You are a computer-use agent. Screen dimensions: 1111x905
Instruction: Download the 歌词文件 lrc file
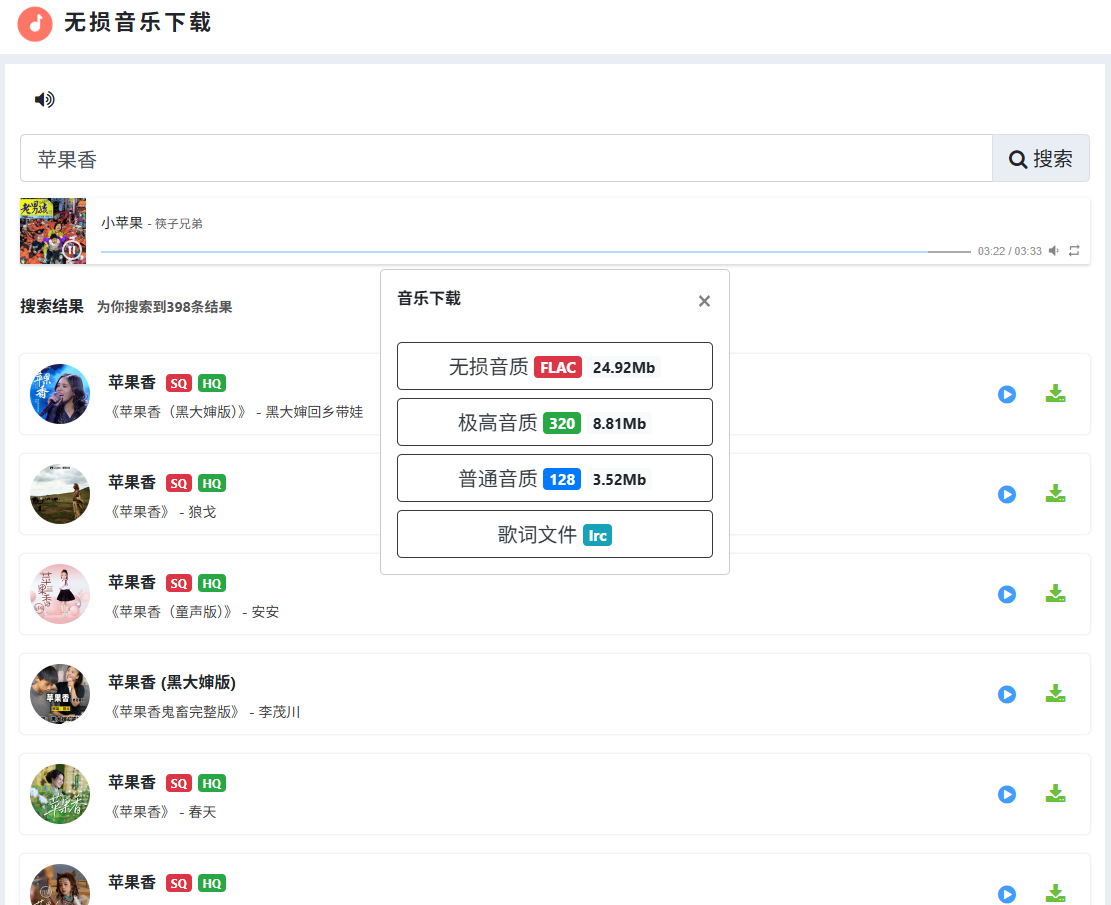(x=554, y=534)
